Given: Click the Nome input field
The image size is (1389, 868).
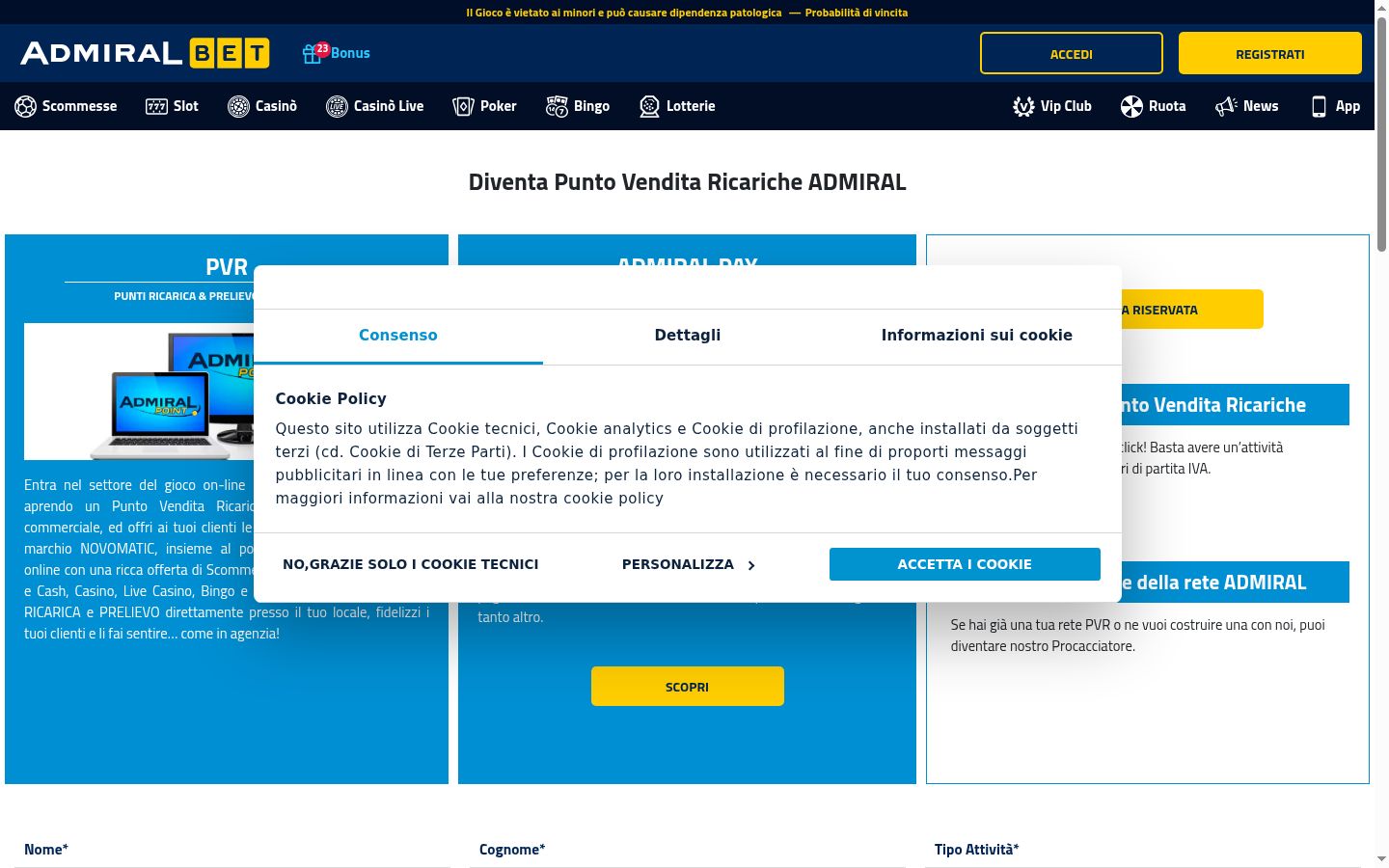Looking at the screenshot, I should pos(232,850).
